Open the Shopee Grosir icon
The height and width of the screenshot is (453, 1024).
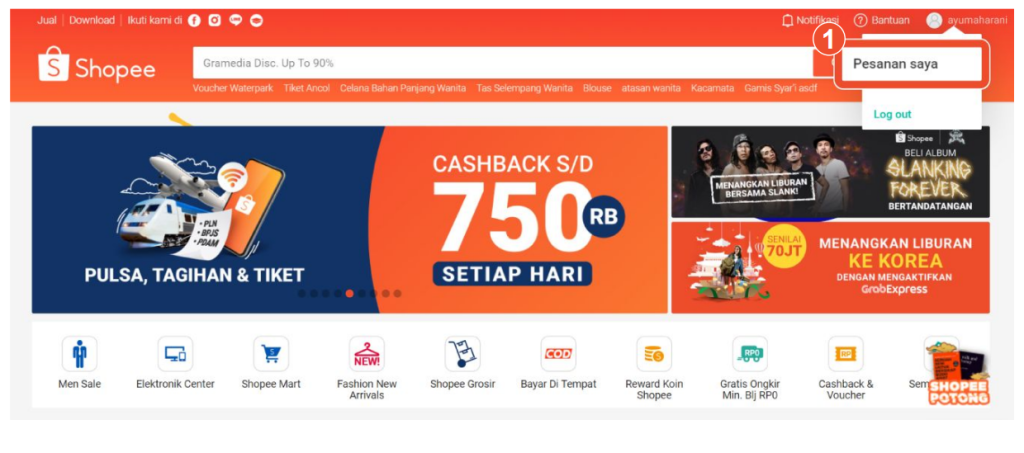pos(462,354)
